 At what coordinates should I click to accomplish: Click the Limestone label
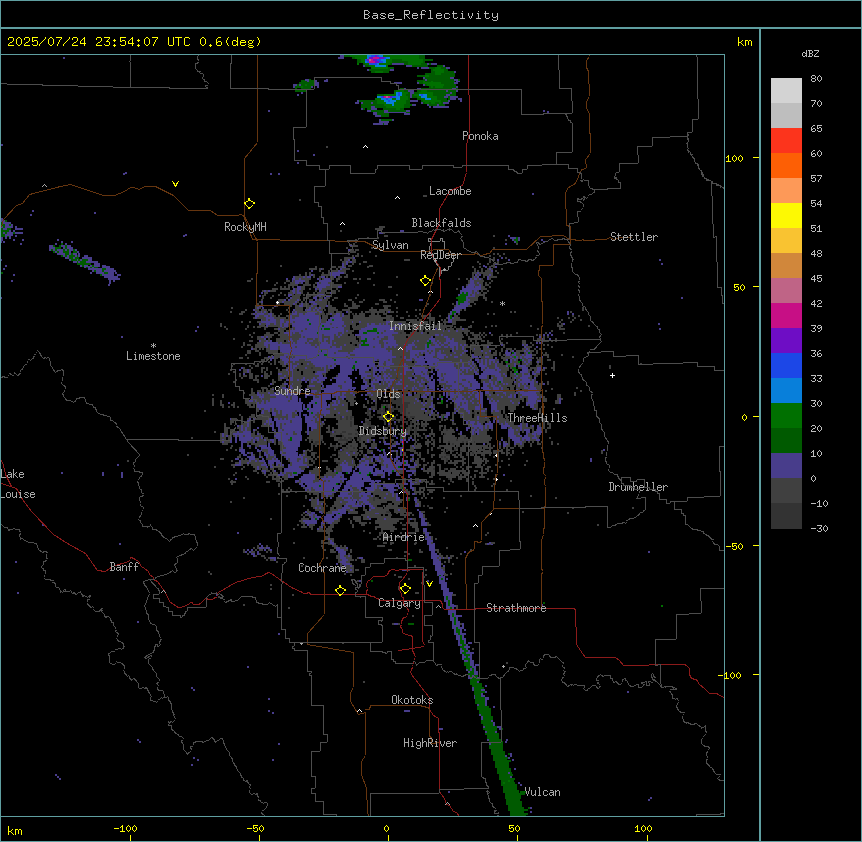(x=153, y=356)
